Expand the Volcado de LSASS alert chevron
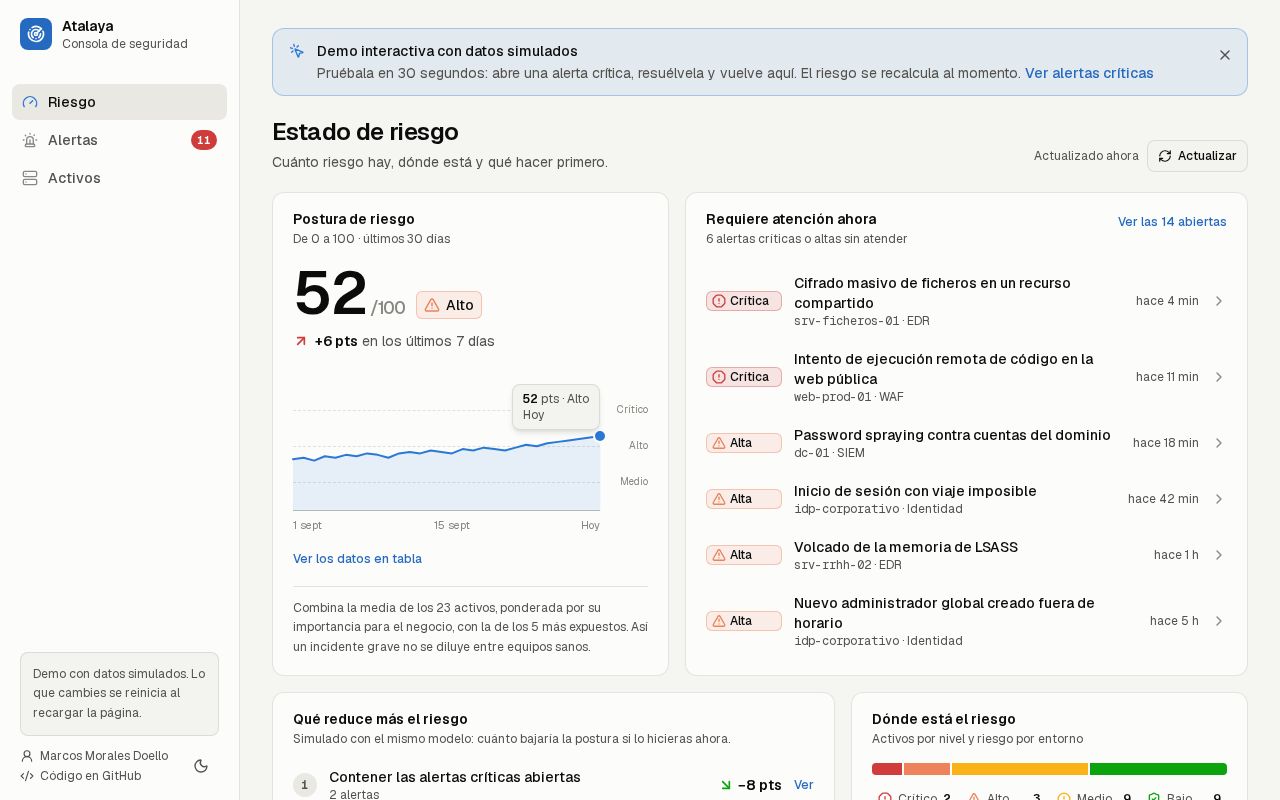Image resolution: width=1280 pixels, height=800 pixels. (1219, 555)
